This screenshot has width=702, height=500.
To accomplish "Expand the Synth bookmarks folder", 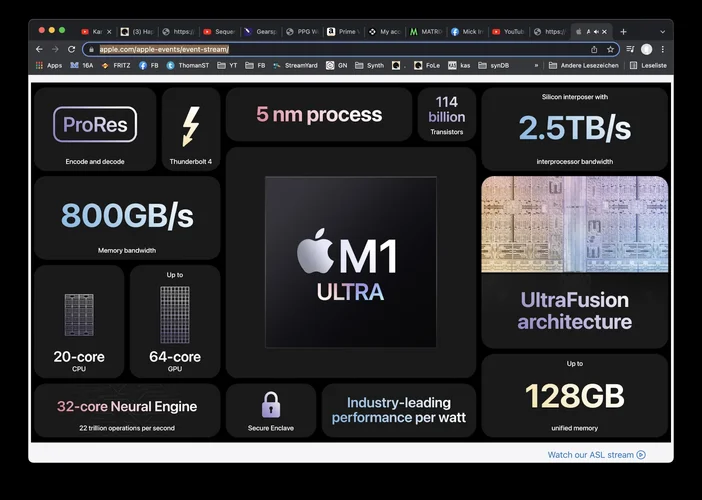I will click(x=369, y=65).
